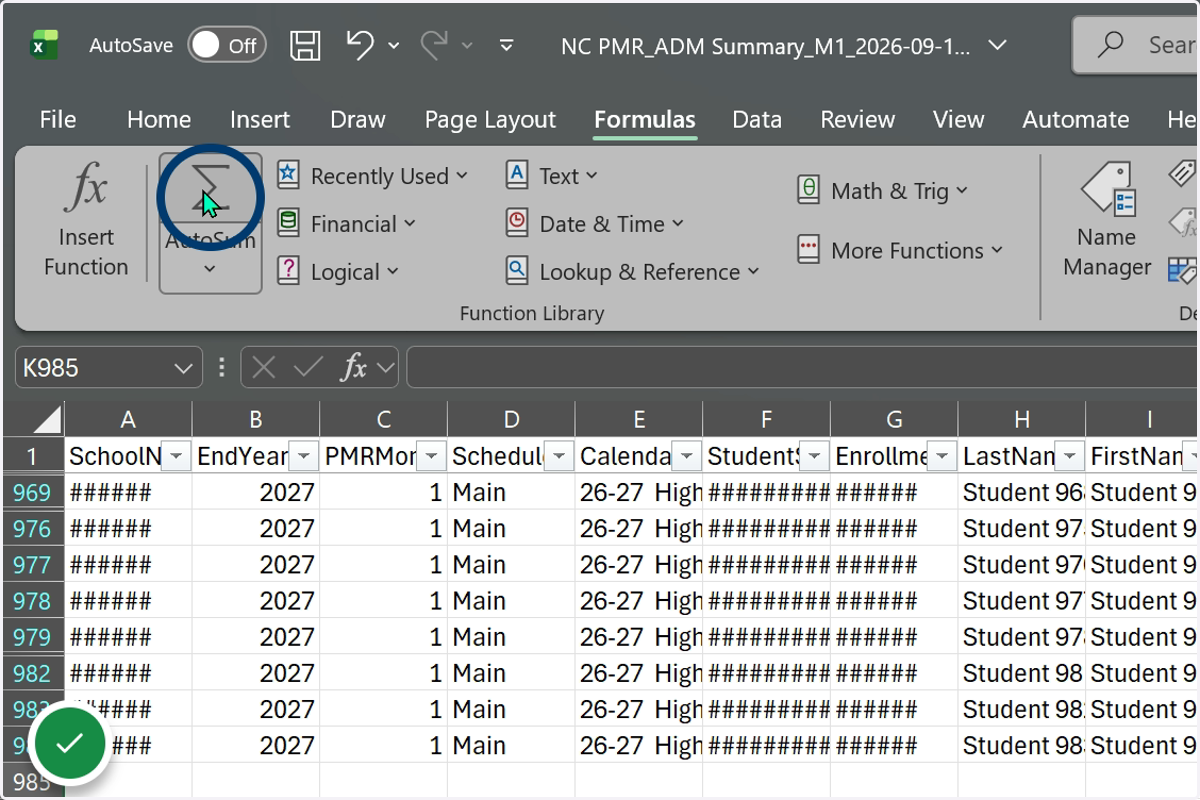Click the Student 98 LastName cell in row 982
The height and width of the screenshot is (800, 1200).
coord(1021,673)
